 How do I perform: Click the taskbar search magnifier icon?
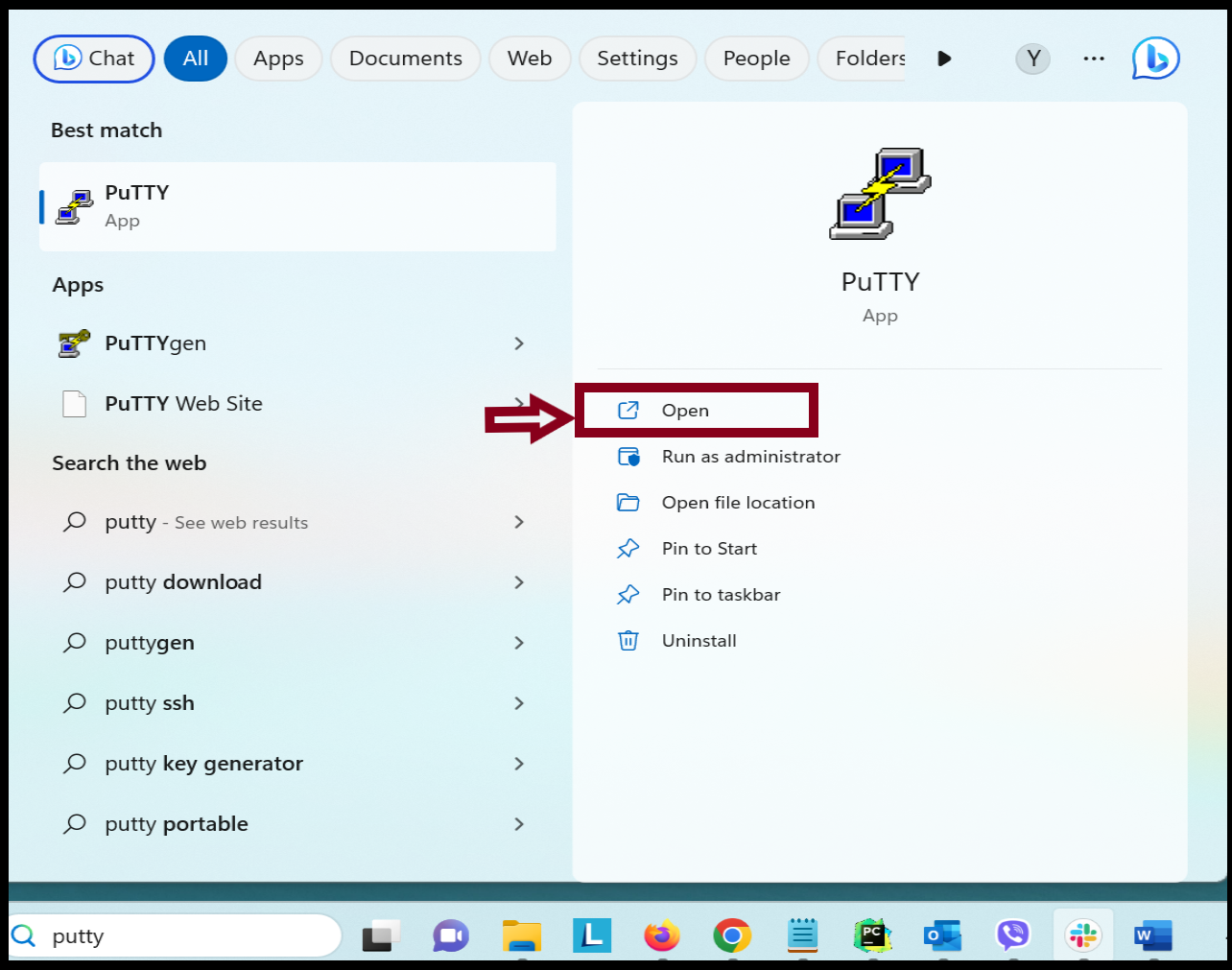point(23,936)
